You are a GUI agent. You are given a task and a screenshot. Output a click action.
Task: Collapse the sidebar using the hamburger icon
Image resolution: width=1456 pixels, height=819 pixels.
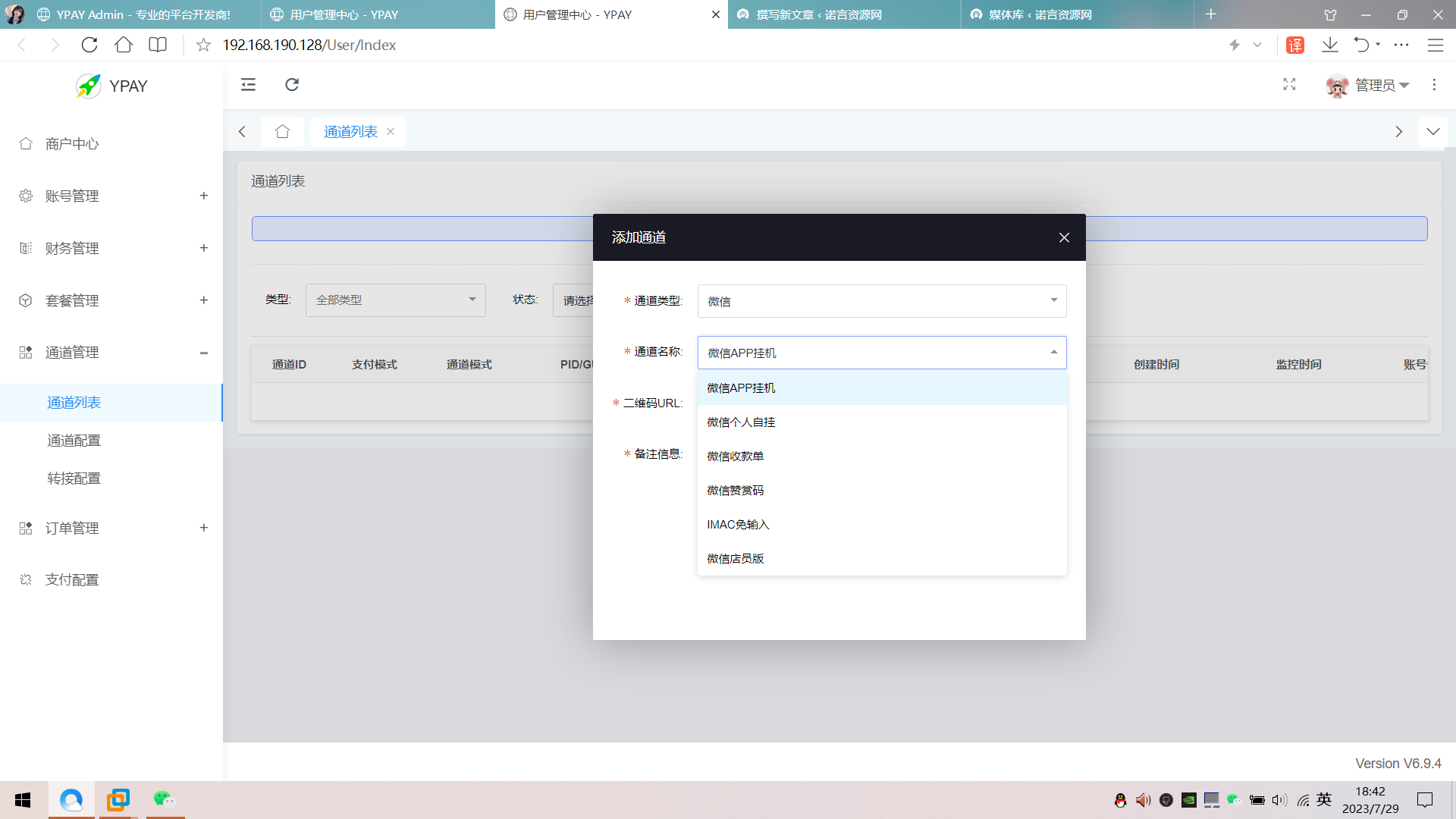247,85
